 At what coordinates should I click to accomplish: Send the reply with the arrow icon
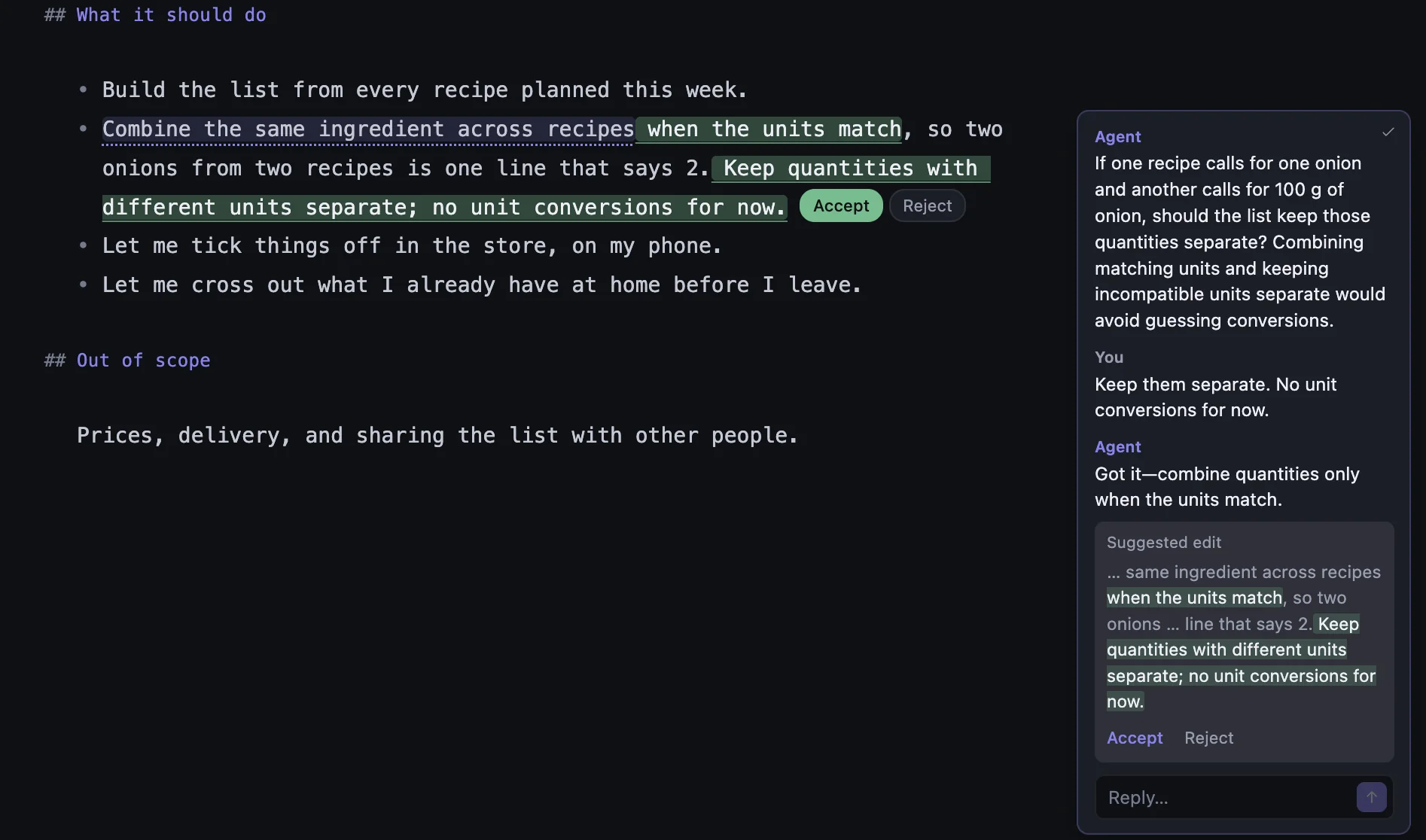(1371, 797)
